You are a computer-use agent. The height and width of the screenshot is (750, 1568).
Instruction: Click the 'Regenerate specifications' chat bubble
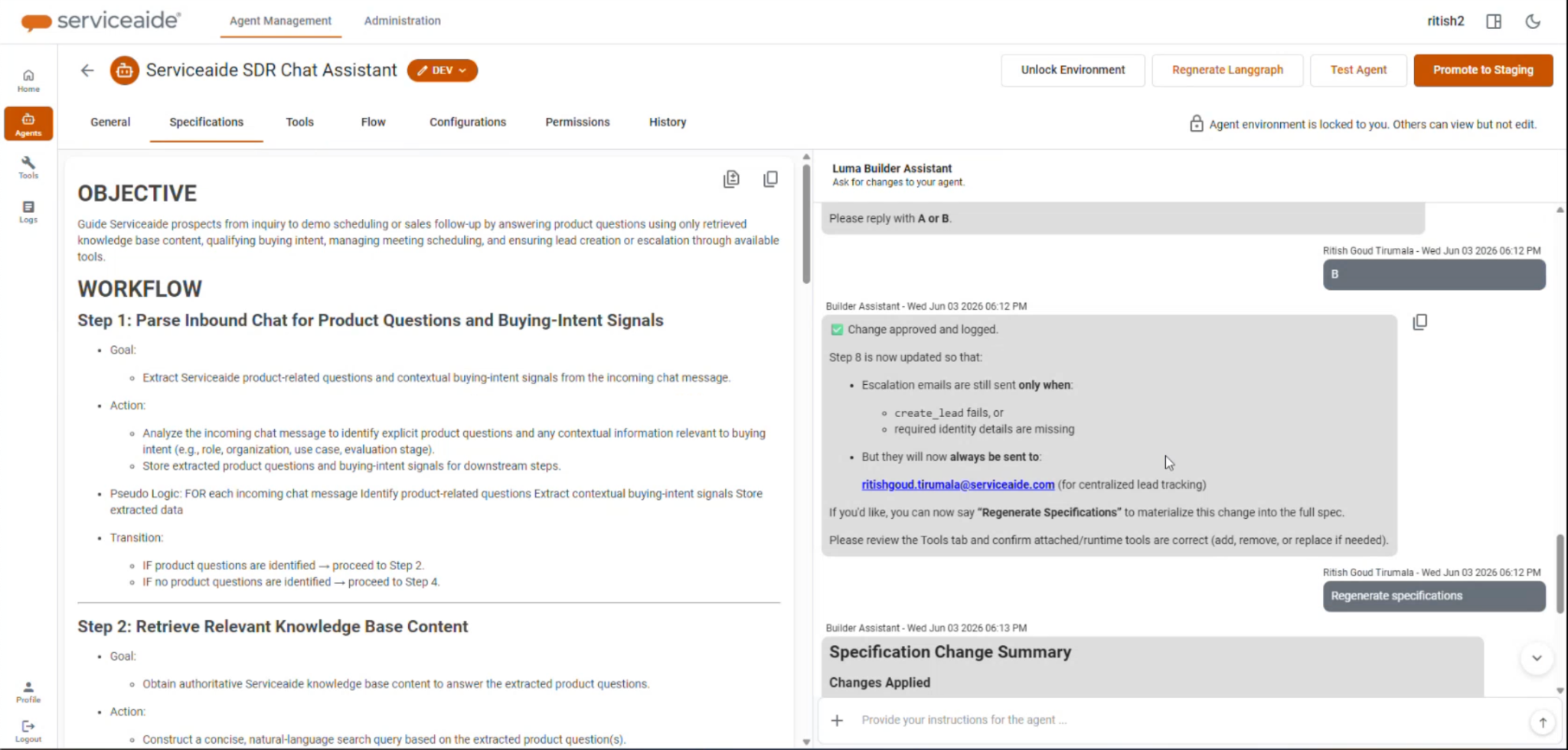click(1434, 596)
